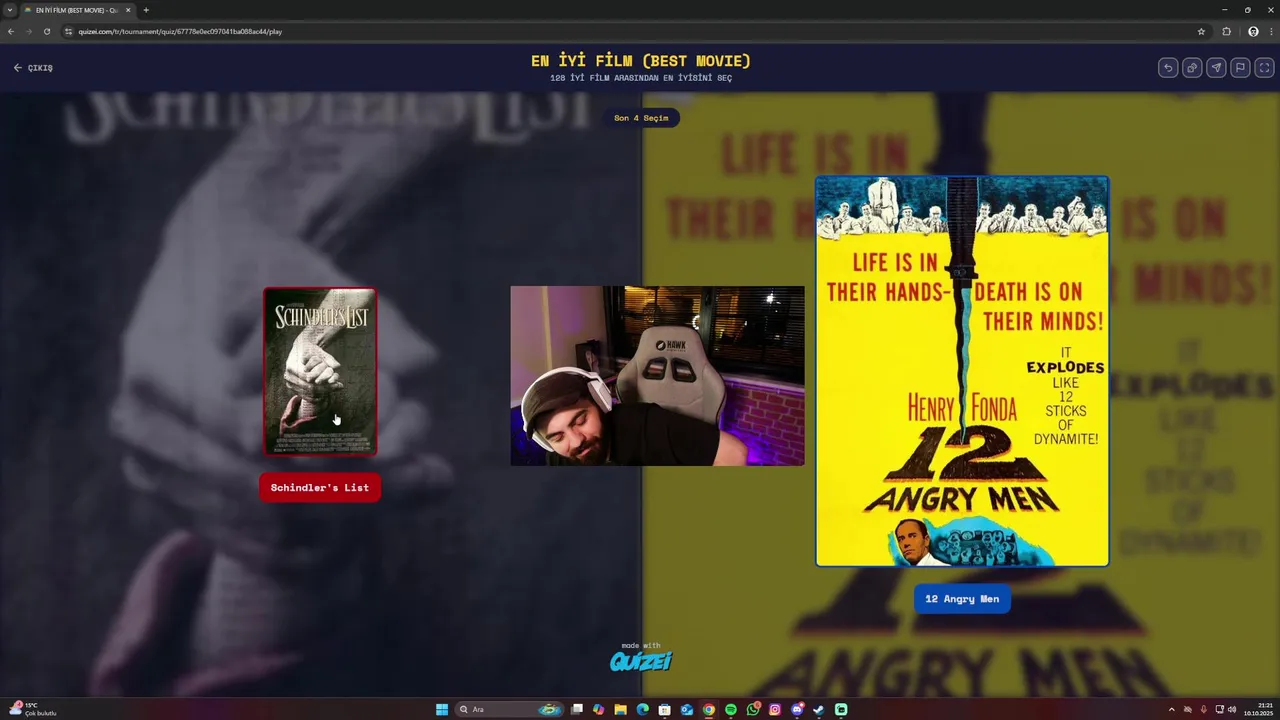Click the microphone tray icon
The height and width of the screenshot is (720, 1280).
coord(1203,709)
